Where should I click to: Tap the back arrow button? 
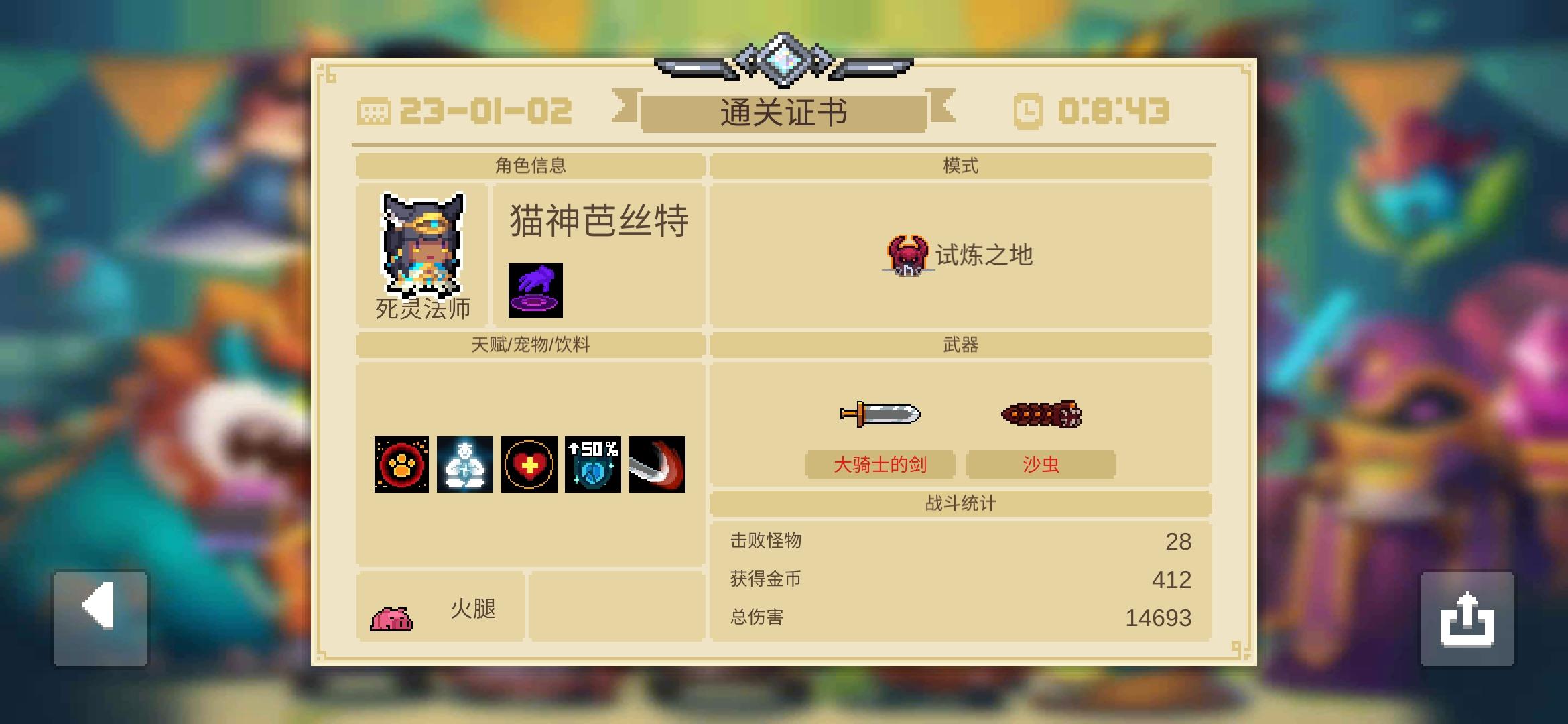(101, 619)
